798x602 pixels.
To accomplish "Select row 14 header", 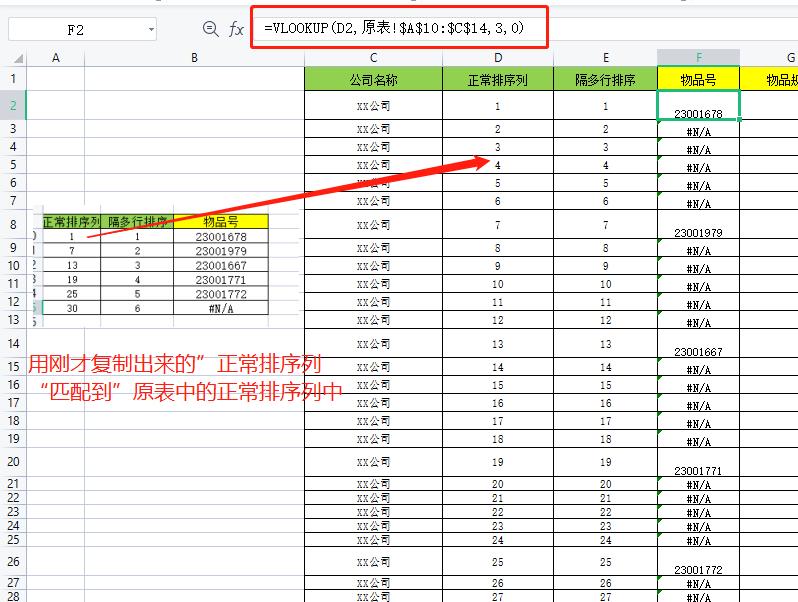I will click(x=13, y=343).
